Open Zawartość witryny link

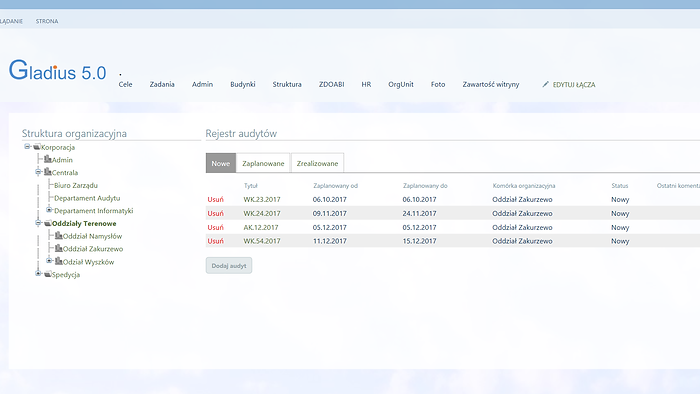(x=491, y=84)
